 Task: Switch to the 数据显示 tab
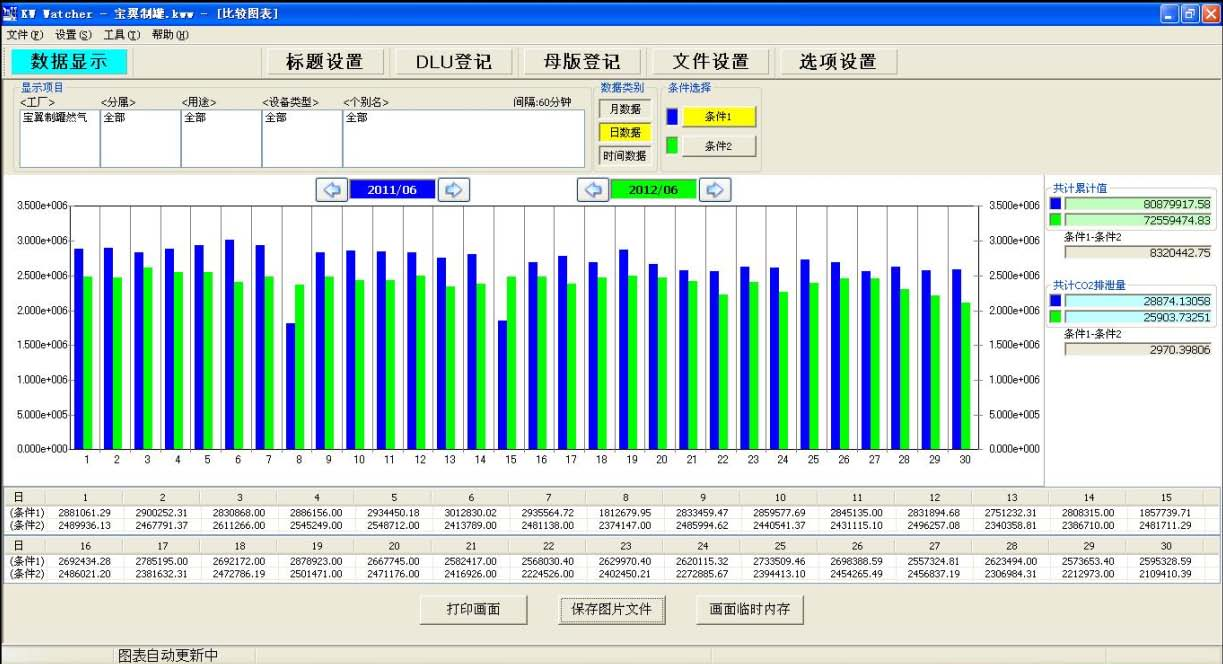coord(69,61)
